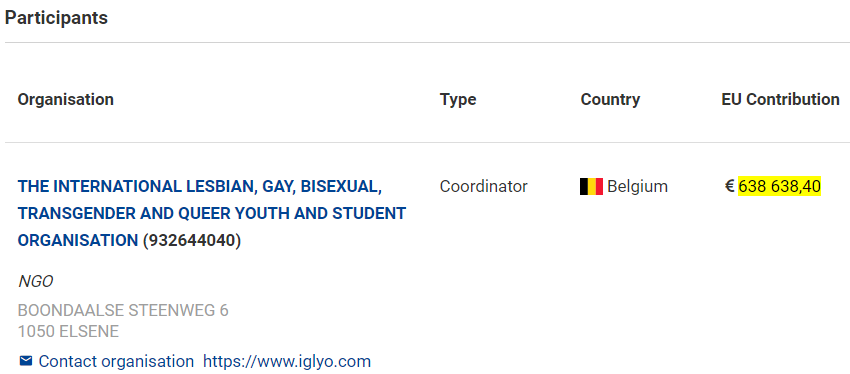Click the organisation ID (932644040)
The width and height of the screenshot is (850, 374).
click(192, 240)
